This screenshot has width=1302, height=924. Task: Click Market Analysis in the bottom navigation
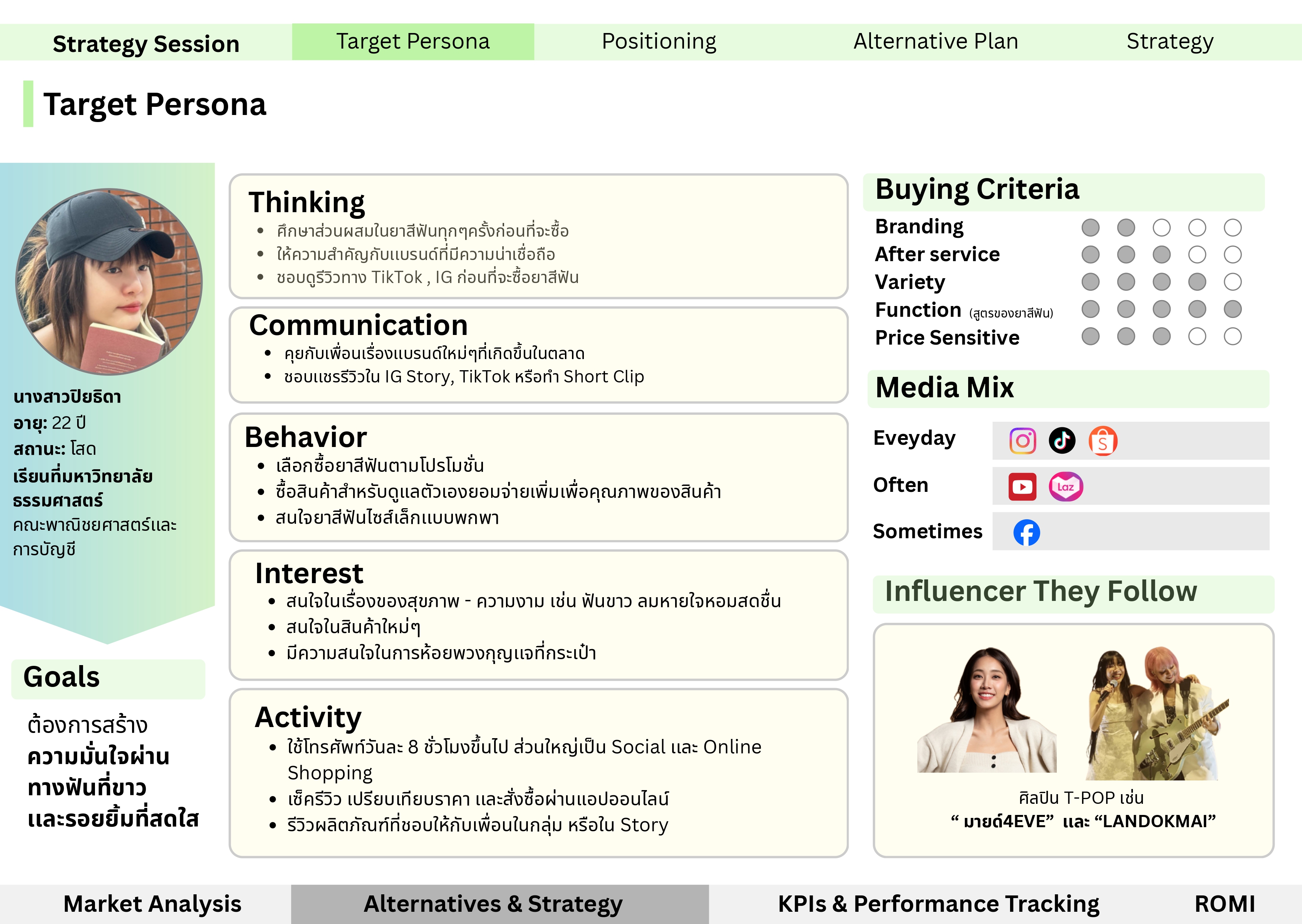[x=152, y=904]
